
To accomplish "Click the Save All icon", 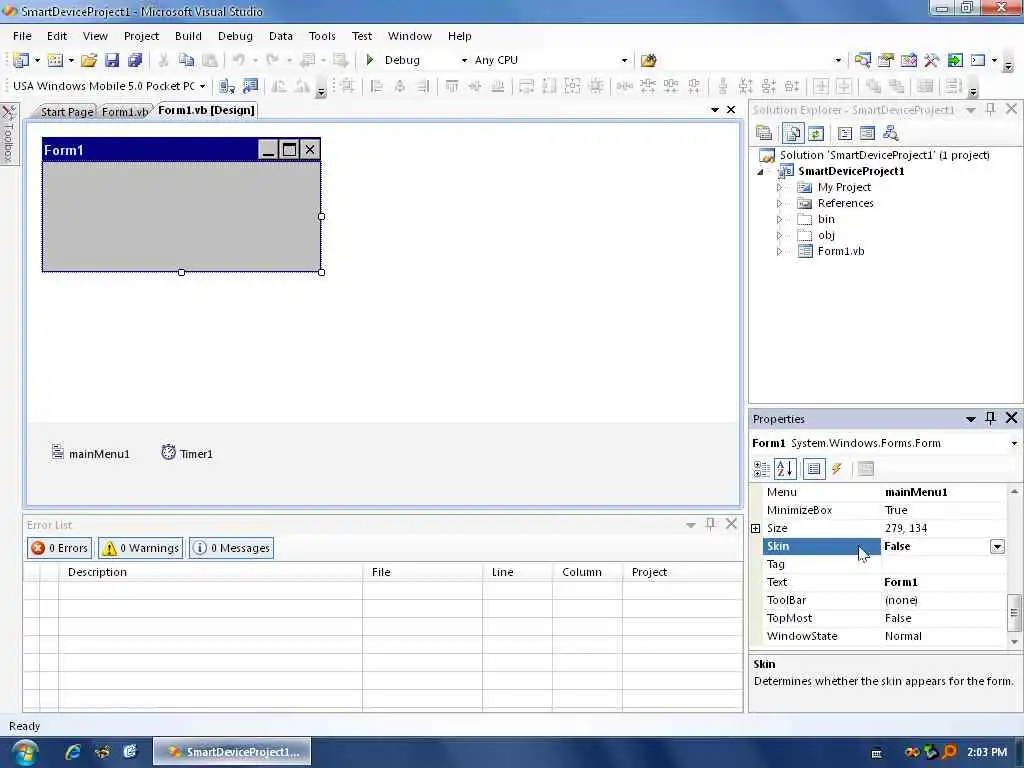I will point(135,60).
